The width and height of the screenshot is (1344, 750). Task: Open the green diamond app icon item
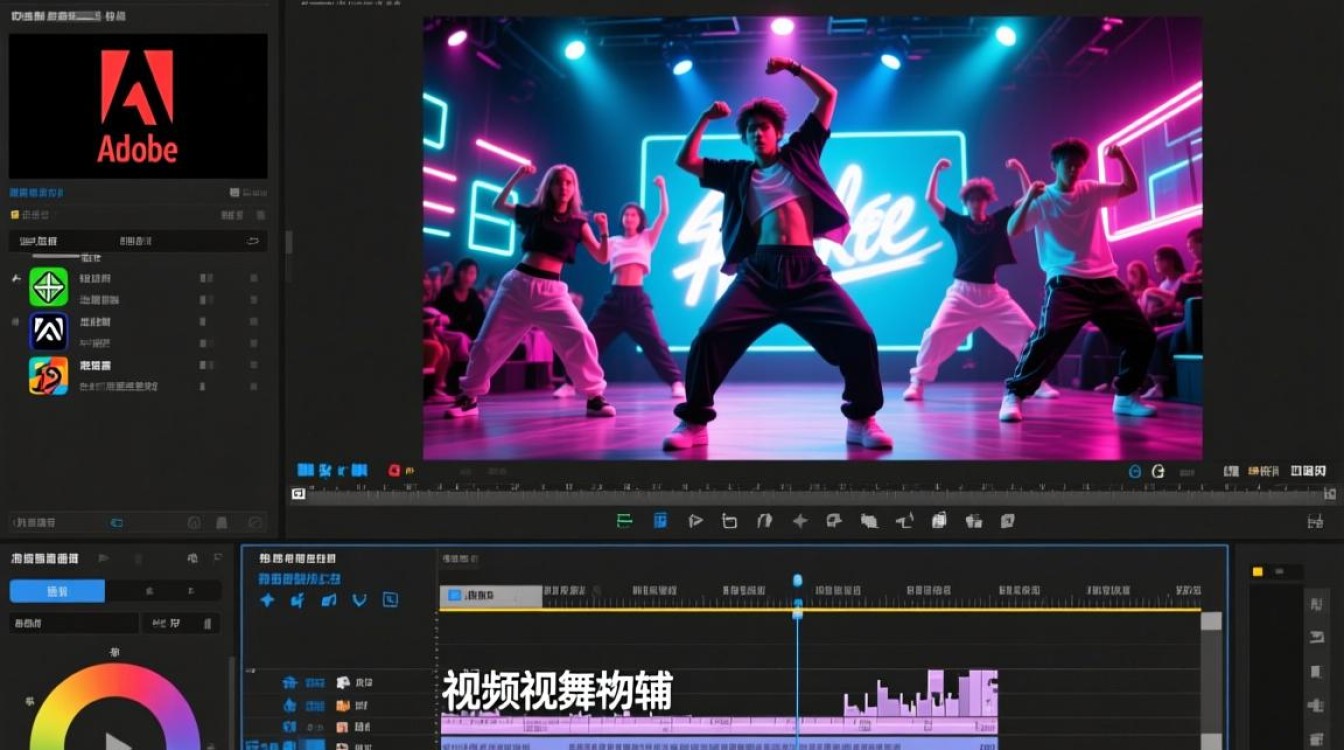48,287
